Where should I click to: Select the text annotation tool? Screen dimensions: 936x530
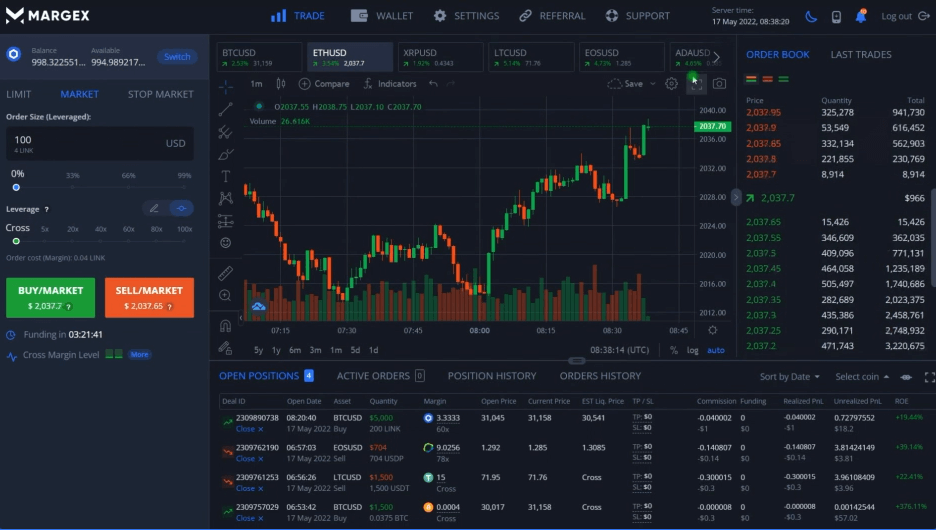tap(225, 176)
